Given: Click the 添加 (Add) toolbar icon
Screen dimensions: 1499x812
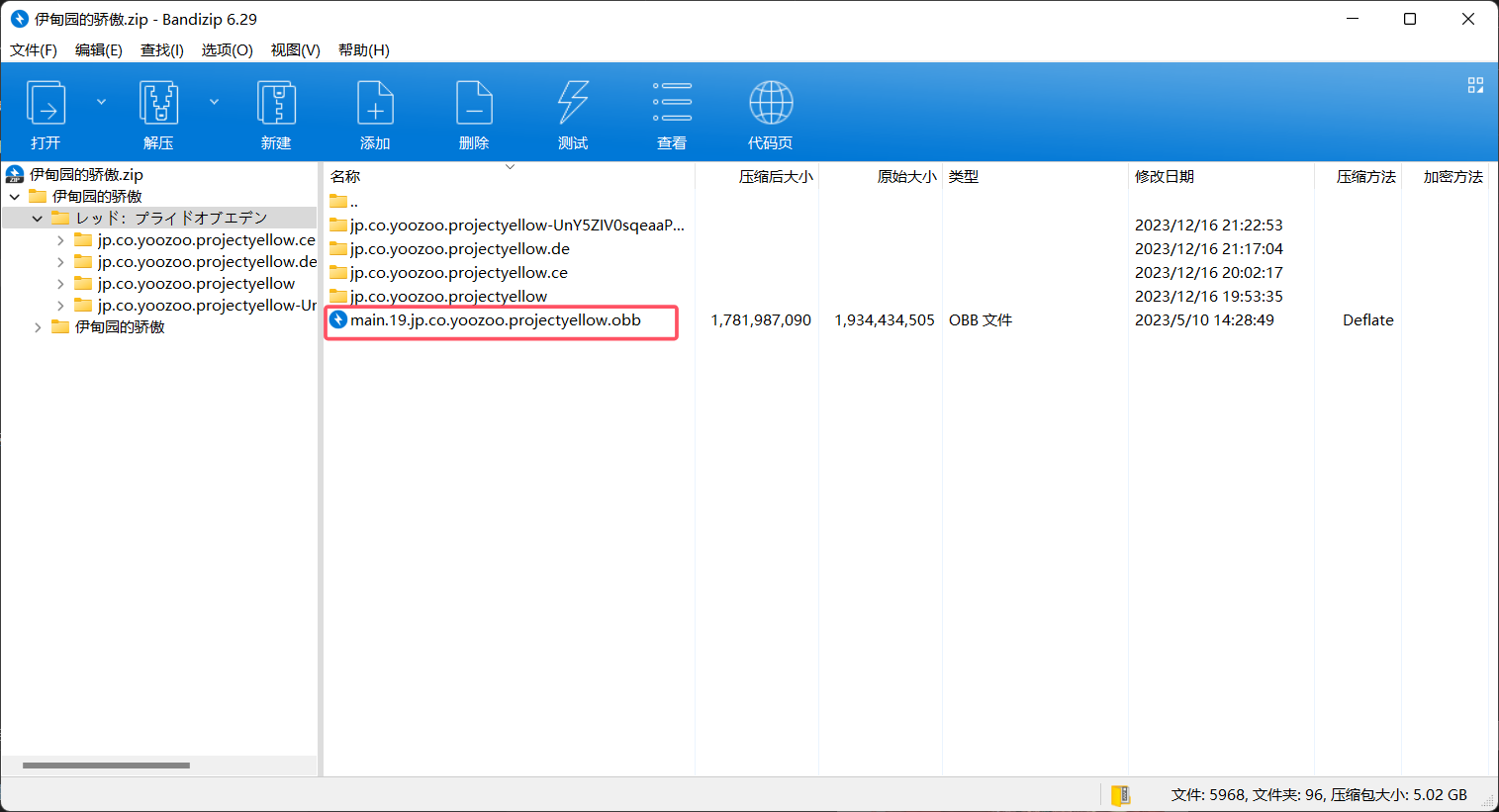Looking at the screenshot, I should [375, 104].
